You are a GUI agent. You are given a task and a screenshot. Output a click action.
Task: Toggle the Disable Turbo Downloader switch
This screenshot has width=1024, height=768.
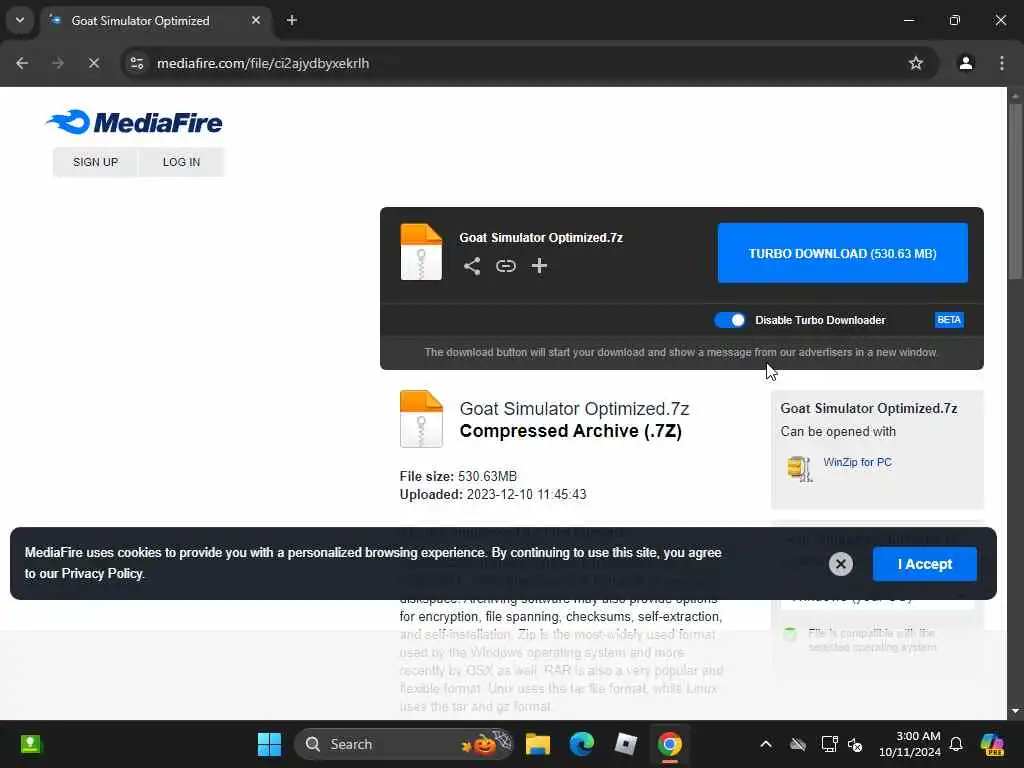[x=729, y=320]
